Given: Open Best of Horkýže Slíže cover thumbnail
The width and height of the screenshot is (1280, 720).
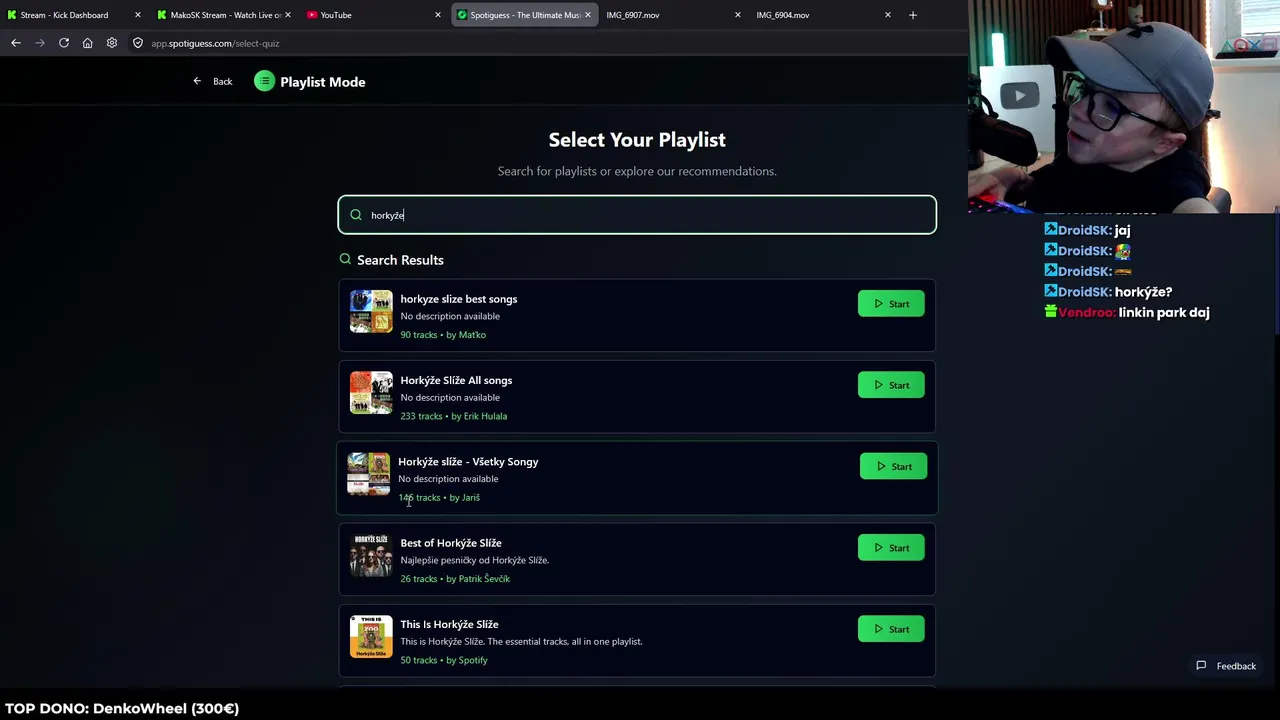Looking at the screenshot, I should (x=371, y=555).
